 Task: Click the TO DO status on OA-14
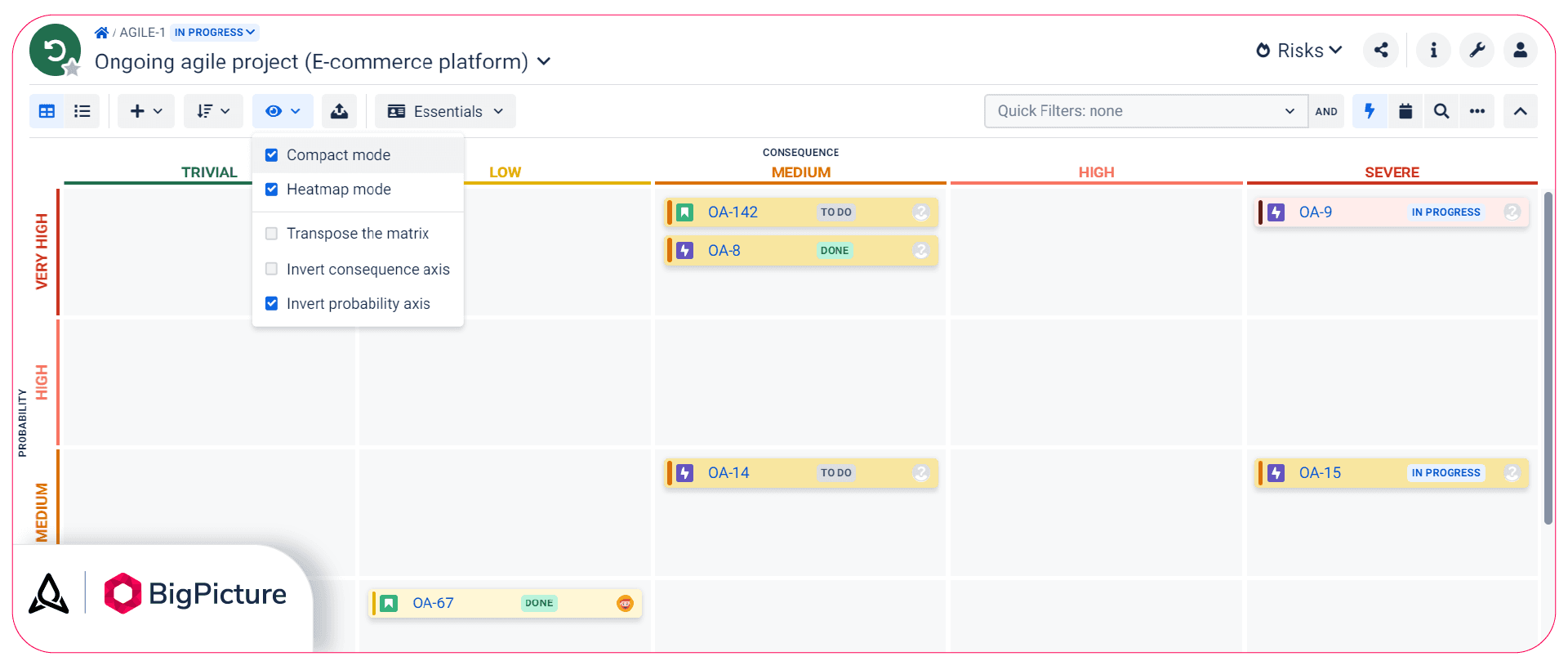835,473
